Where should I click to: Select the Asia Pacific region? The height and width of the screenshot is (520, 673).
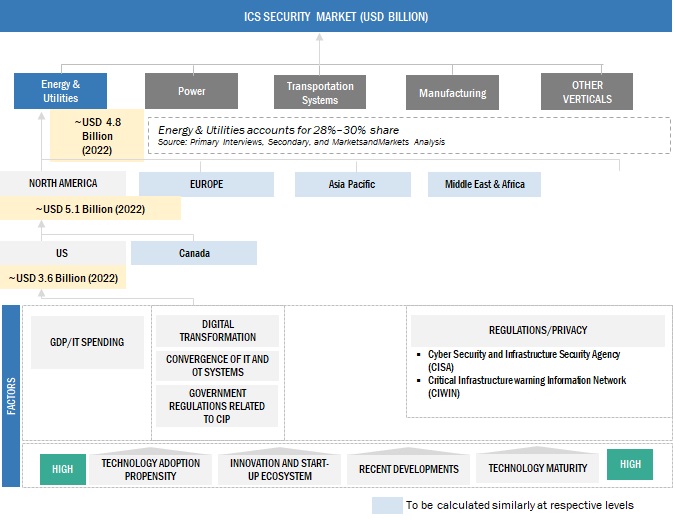tap(352, 184)
